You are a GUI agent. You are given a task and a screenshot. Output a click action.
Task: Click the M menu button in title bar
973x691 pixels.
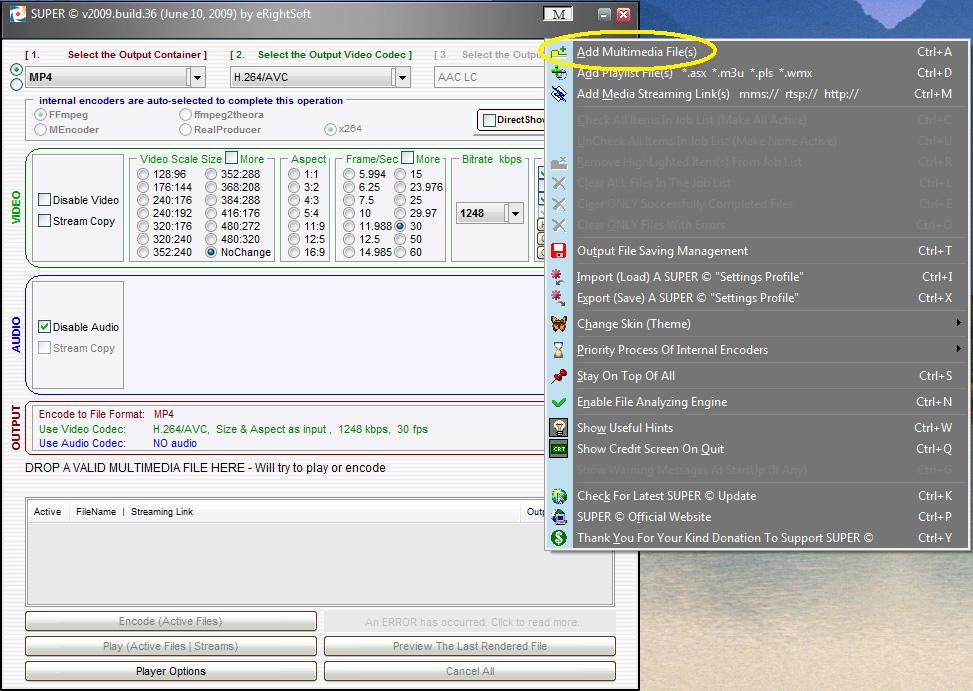click(x=558, y=14)
